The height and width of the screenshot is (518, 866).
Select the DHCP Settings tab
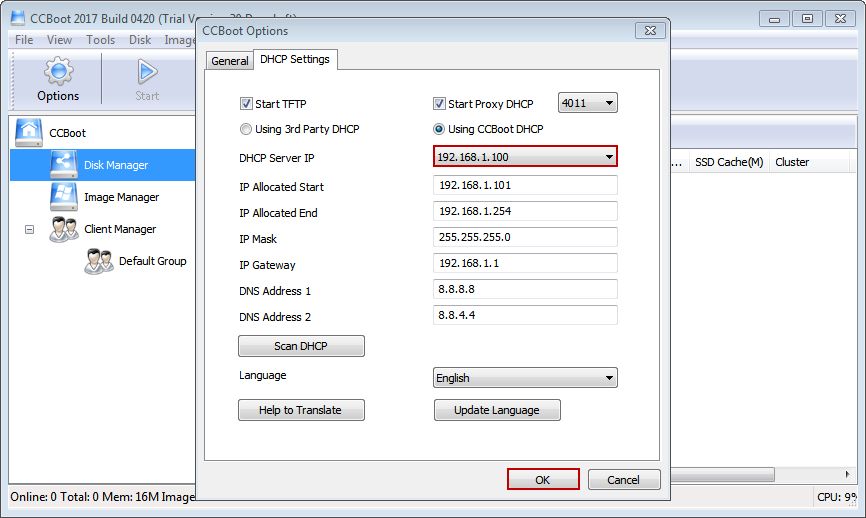295,59
